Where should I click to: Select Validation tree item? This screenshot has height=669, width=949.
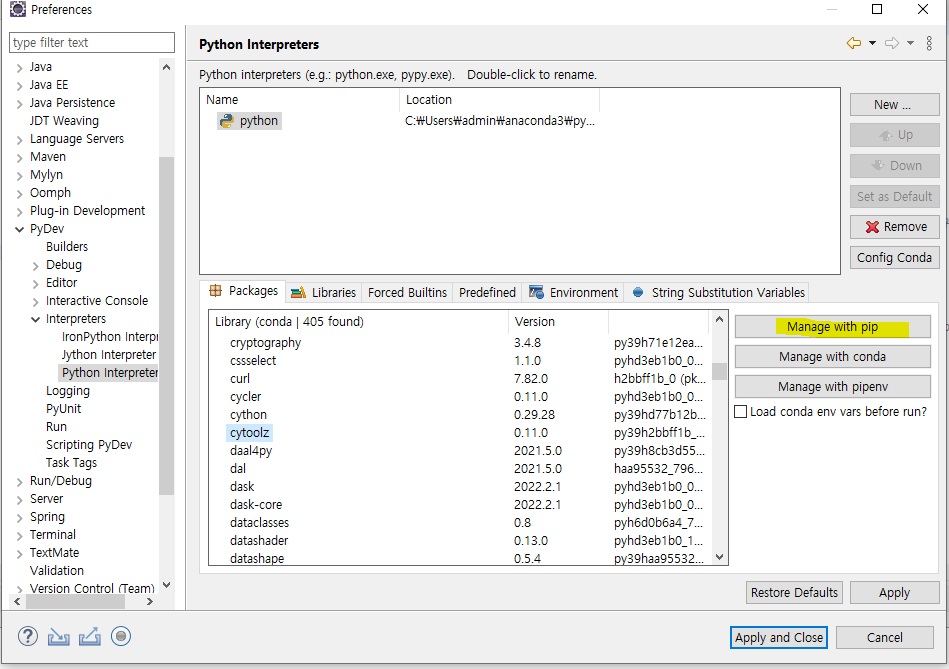click(x=57, y=570)
